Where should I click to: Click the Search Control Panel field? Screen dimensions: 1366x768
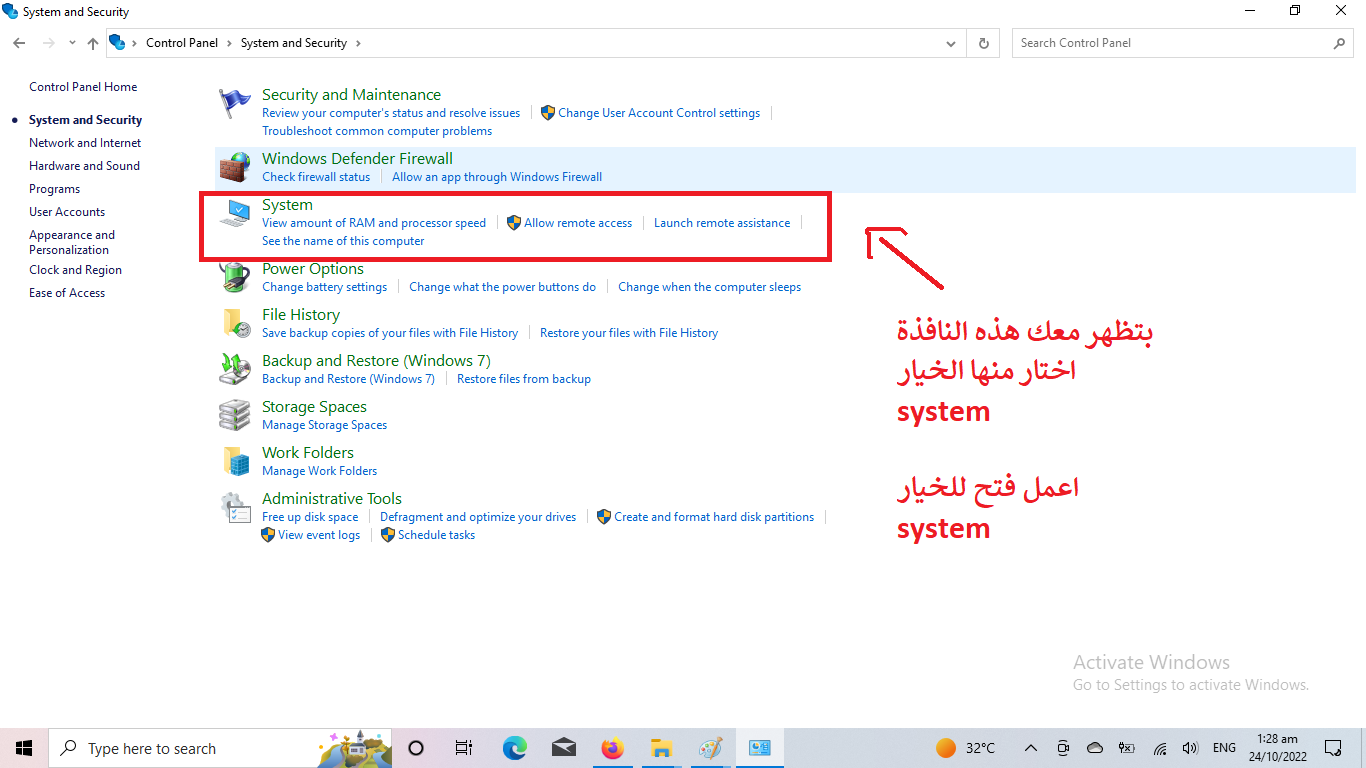pyautogui.click(x=1170, y=43)
